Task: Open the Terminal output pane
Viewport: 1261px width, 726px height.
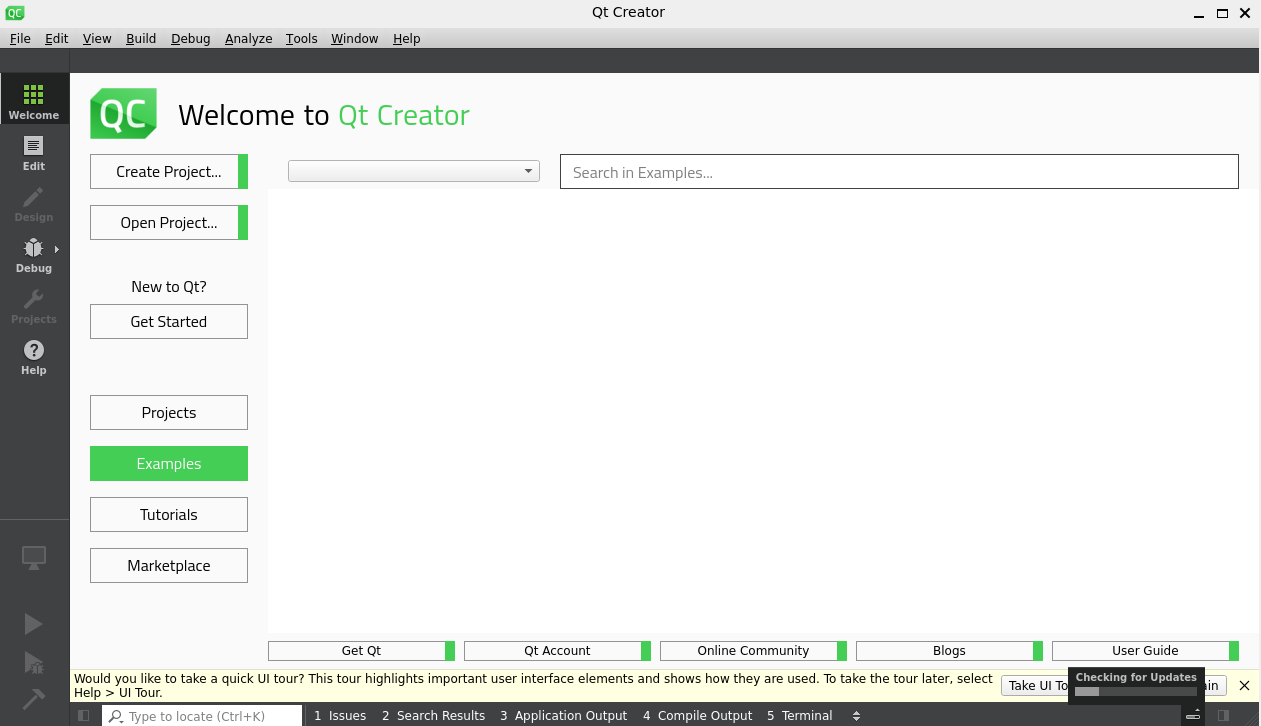Action: pyautogui.click(x=800, y=715)
